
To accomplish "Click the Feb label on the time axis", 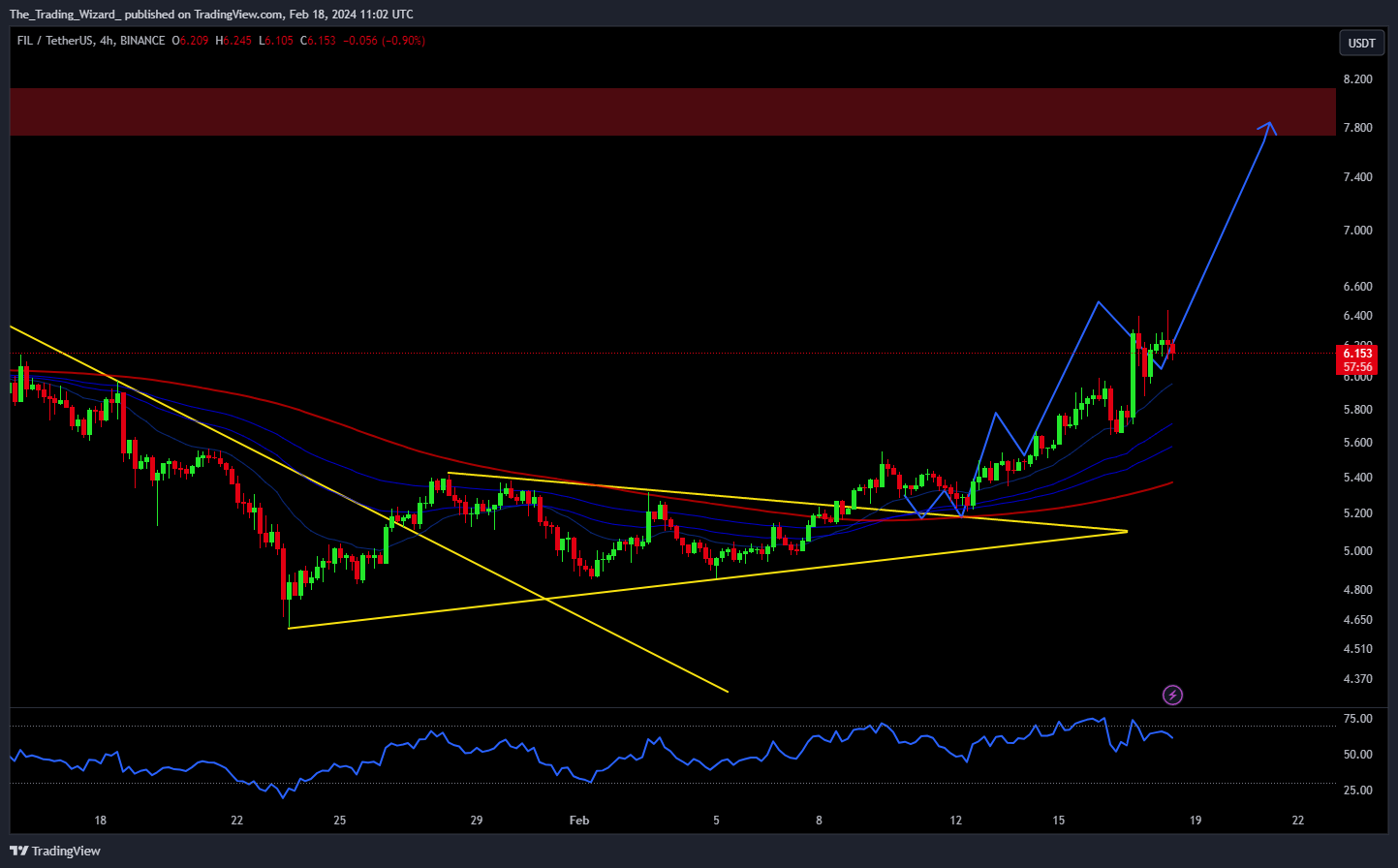I will tap(579, 821).
